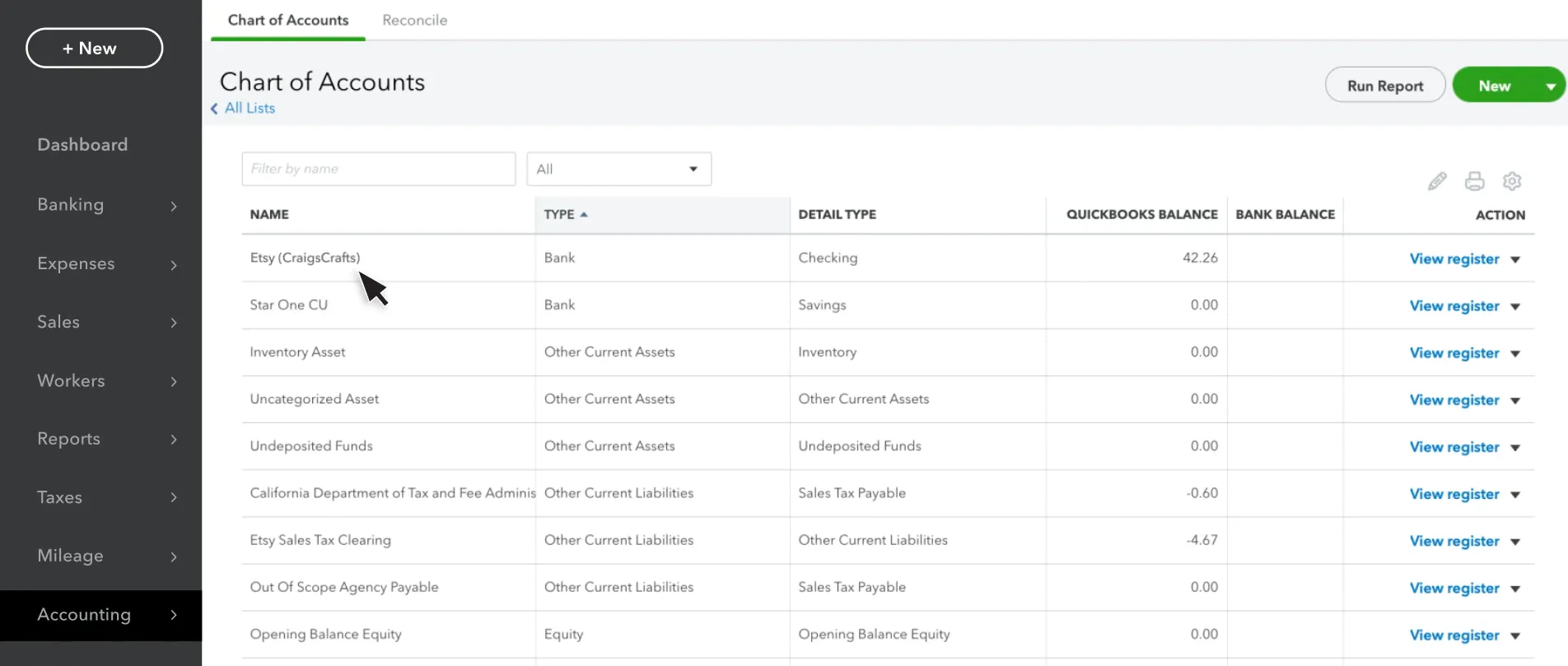Select the -4.67 balance cell
This screenshot has height=666, width=1568.
pyautogui.click(x=1202, y=540)
